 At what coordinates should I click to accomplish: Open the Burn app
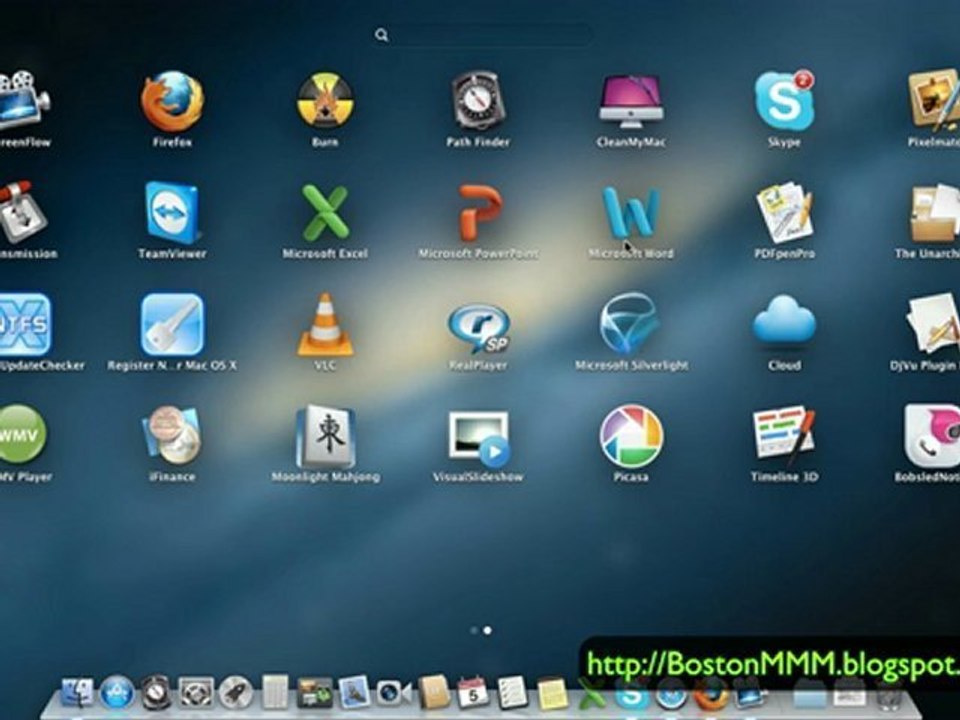(325, 101)
